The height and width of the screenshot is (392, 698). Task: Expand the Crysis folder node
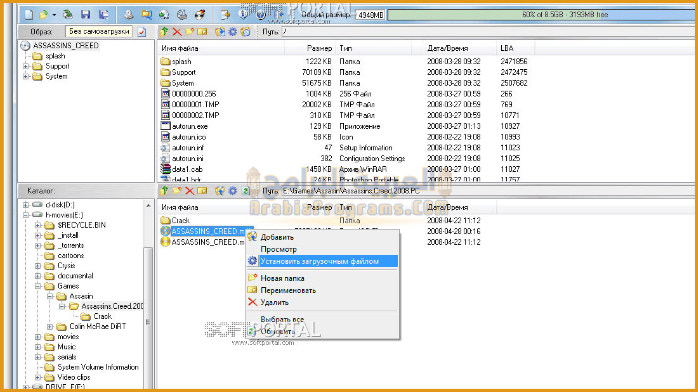pyautogui.click(x=38, y=266)
